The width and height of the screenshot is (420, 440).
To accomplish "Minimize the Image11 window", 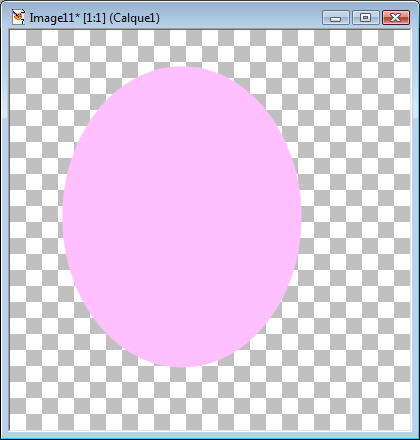I will 336,17.
